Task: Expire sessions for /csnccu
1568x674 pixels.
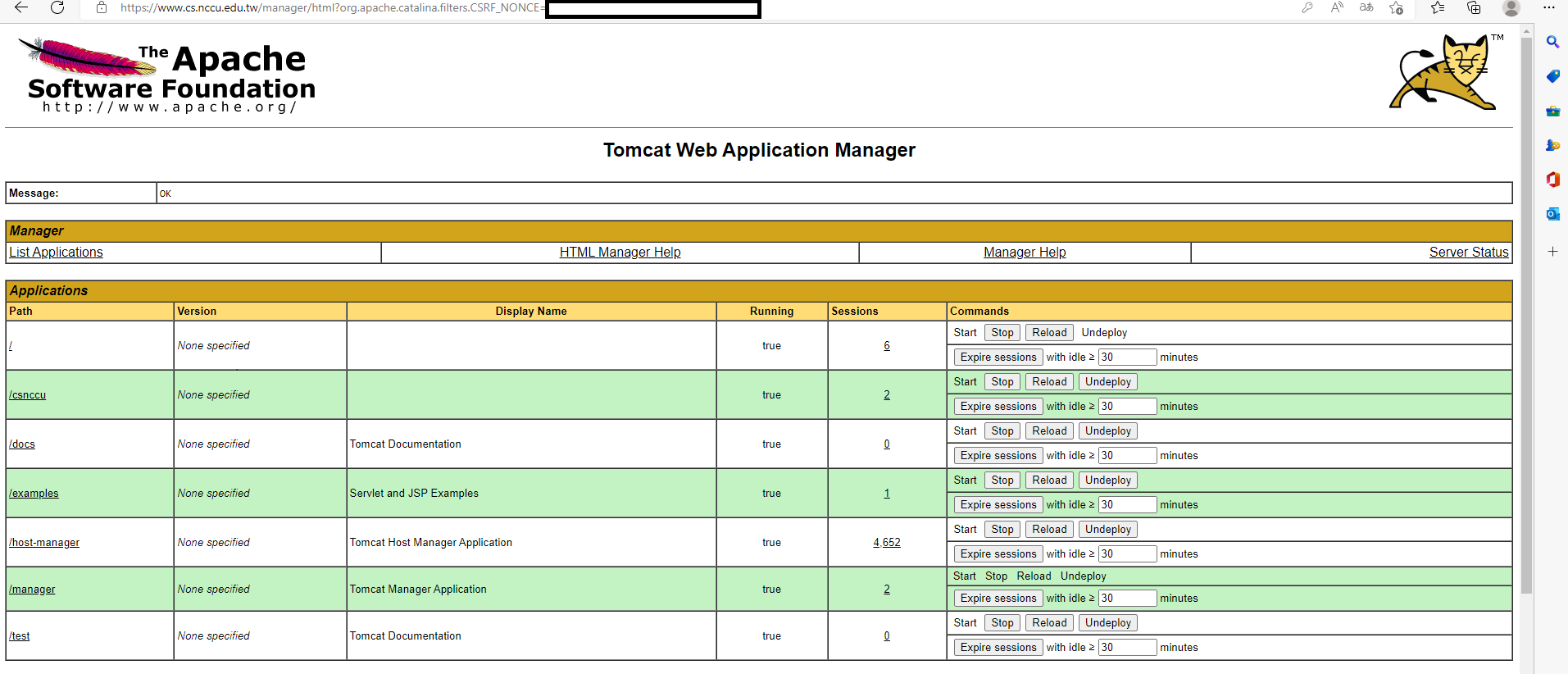Action: coord(998,406)
